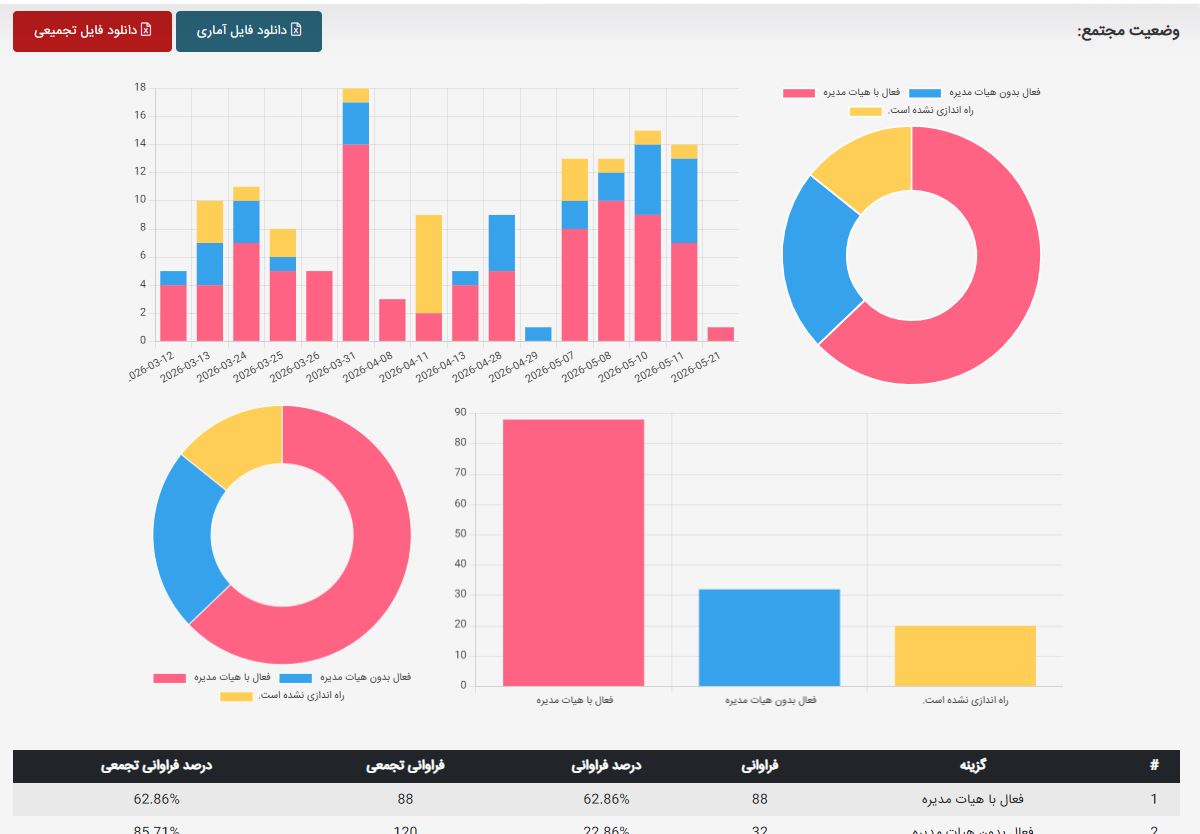This screenshot has width=1200, height=834.
Task: Click the small blue bar for 2026-04-29
Action: [538, 334]
